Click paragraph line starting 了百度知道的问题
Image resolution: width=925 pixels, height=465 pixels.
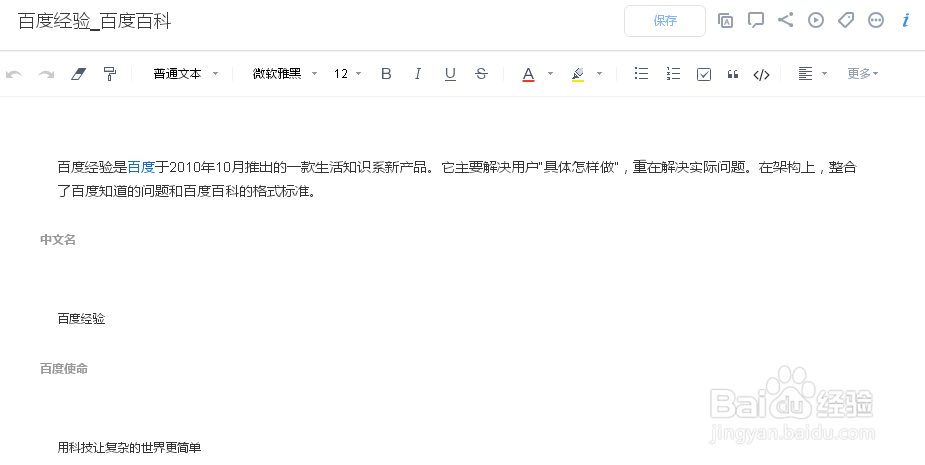coord(187,192)
